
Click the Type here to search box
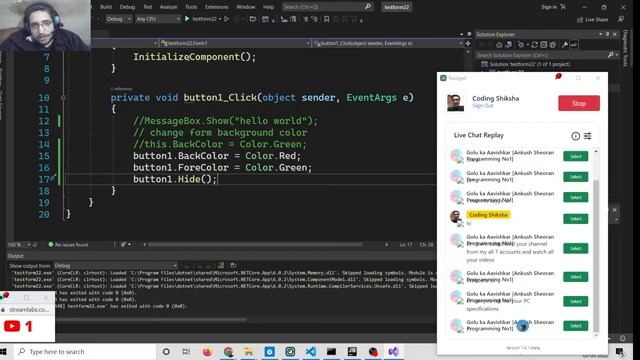tap(86, 351)
